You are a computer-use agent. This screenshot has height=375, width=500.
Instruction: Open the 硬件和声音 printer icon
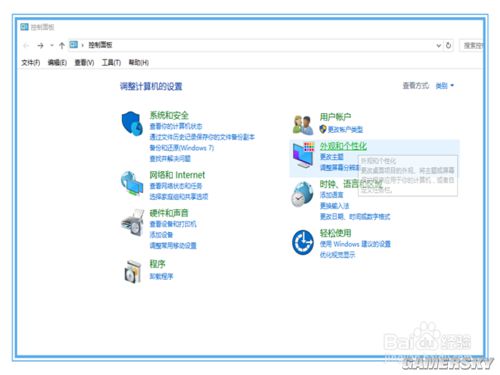[132, 222]
